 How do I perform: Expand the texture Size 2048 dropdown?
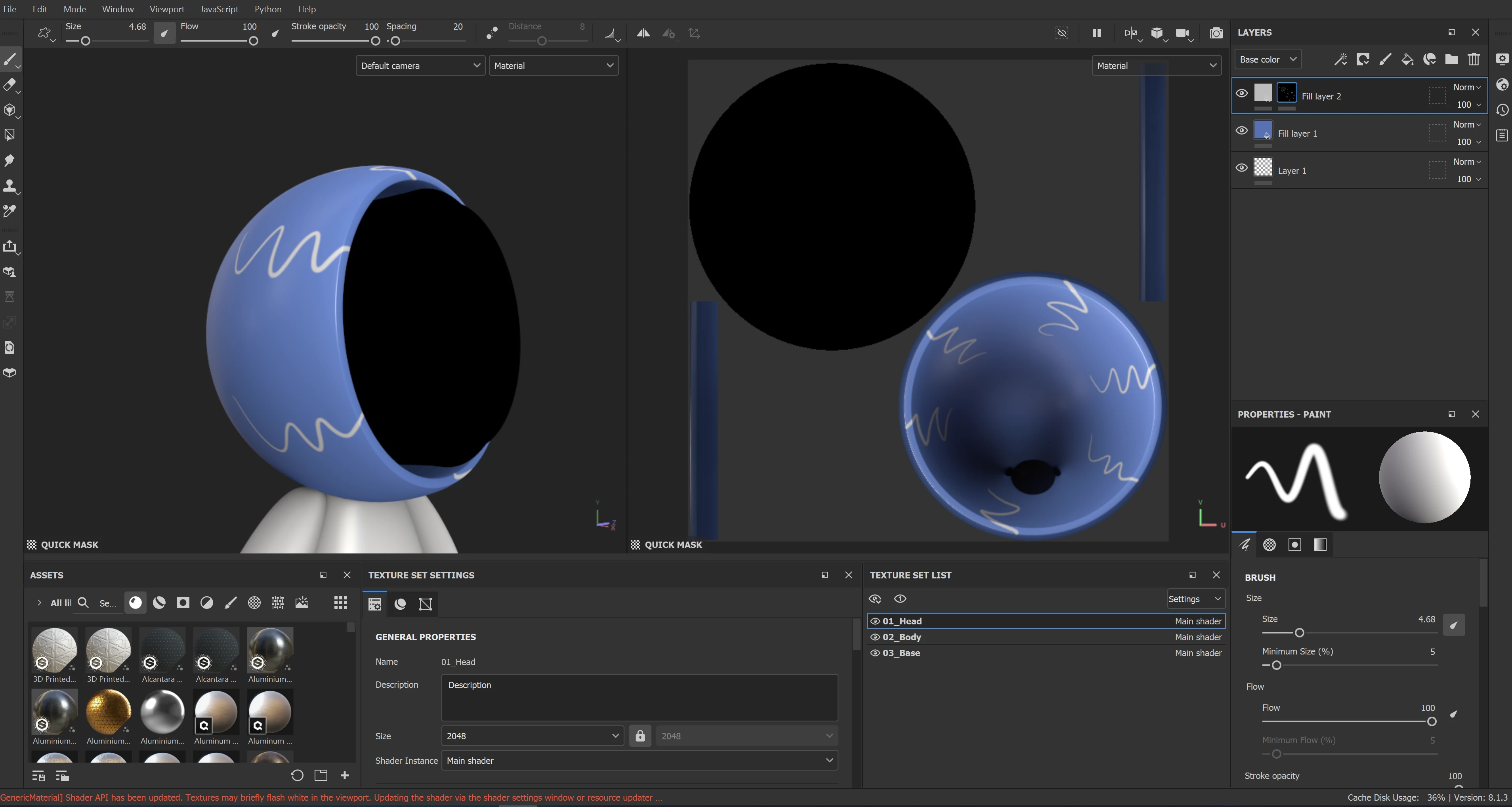pos(532,736)
